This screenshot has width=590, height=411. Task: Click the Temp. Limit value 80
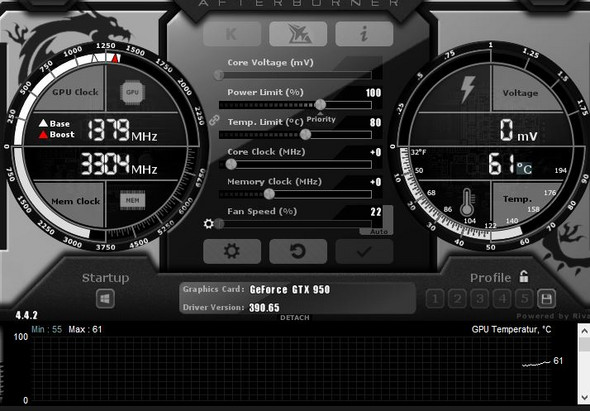(x=376, y=122)
